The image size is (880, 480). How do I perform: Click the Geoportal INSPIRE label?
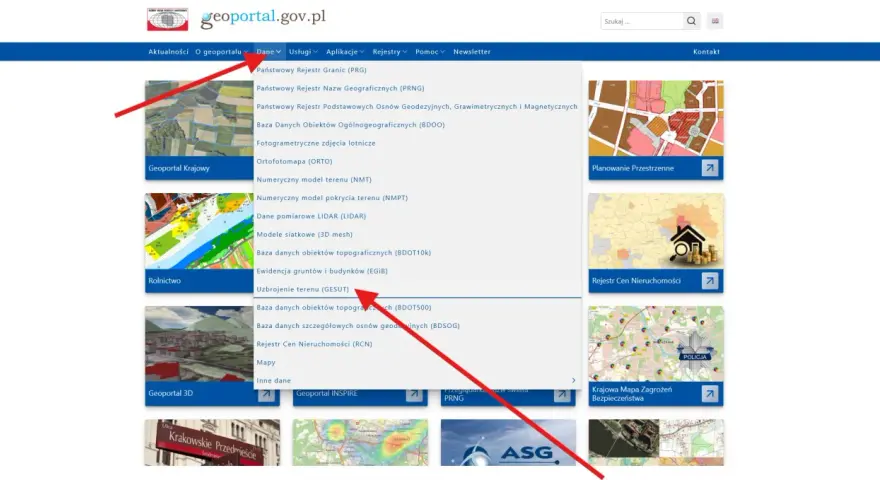pos(327,394)
